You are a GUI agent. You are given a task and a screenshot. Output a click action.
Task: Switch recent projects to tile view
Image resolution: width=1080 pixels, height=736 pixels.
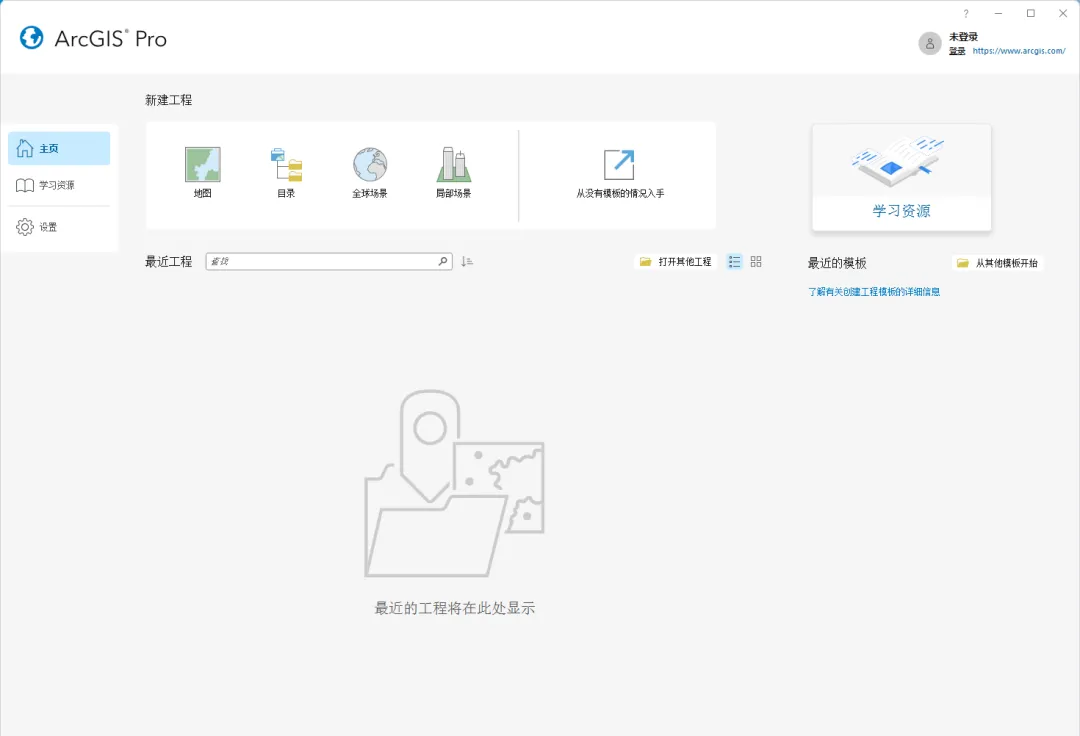pos(756,262)
